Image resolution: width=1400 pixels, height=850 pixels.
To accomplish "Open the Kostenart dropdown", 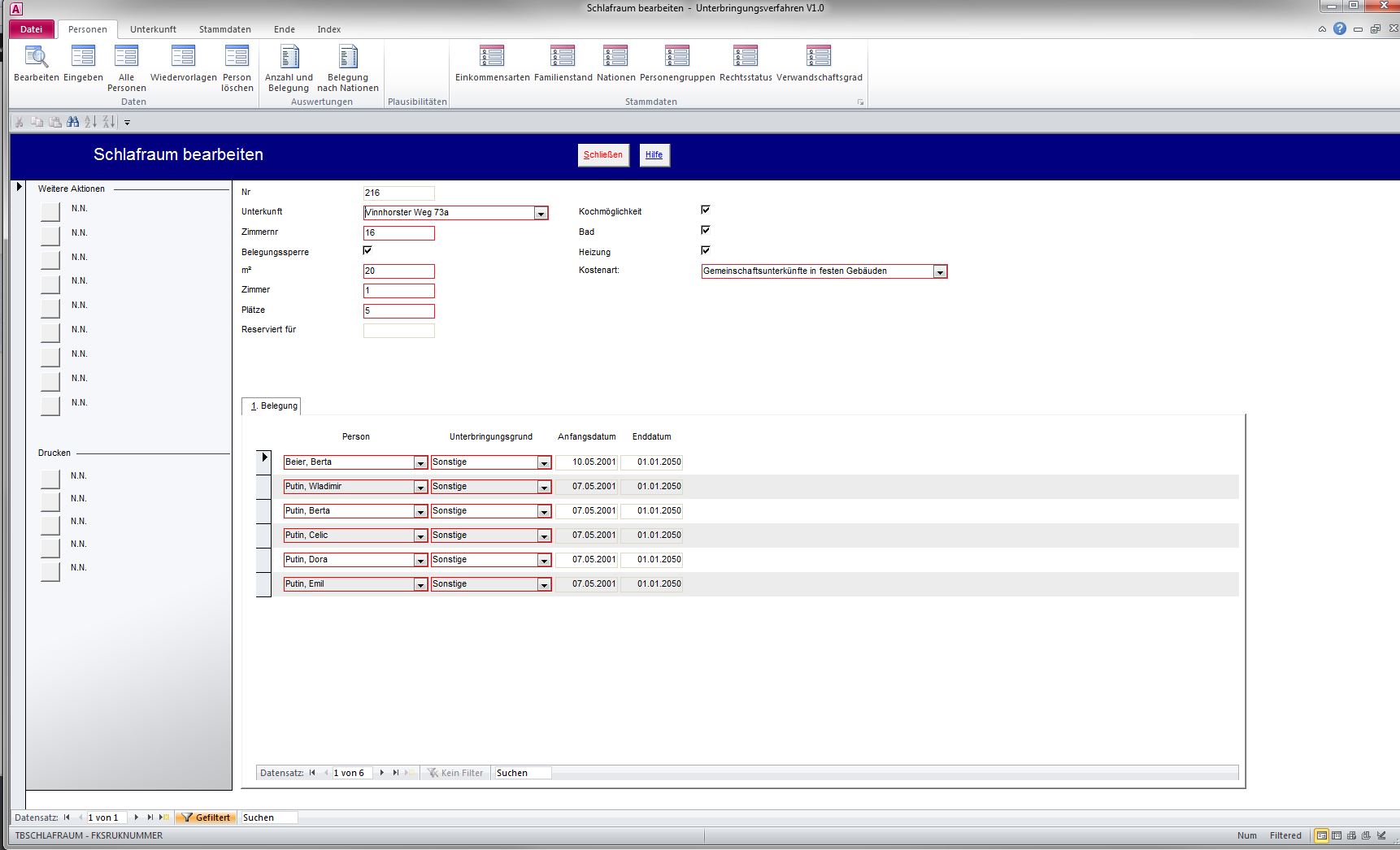I will 940,272.
